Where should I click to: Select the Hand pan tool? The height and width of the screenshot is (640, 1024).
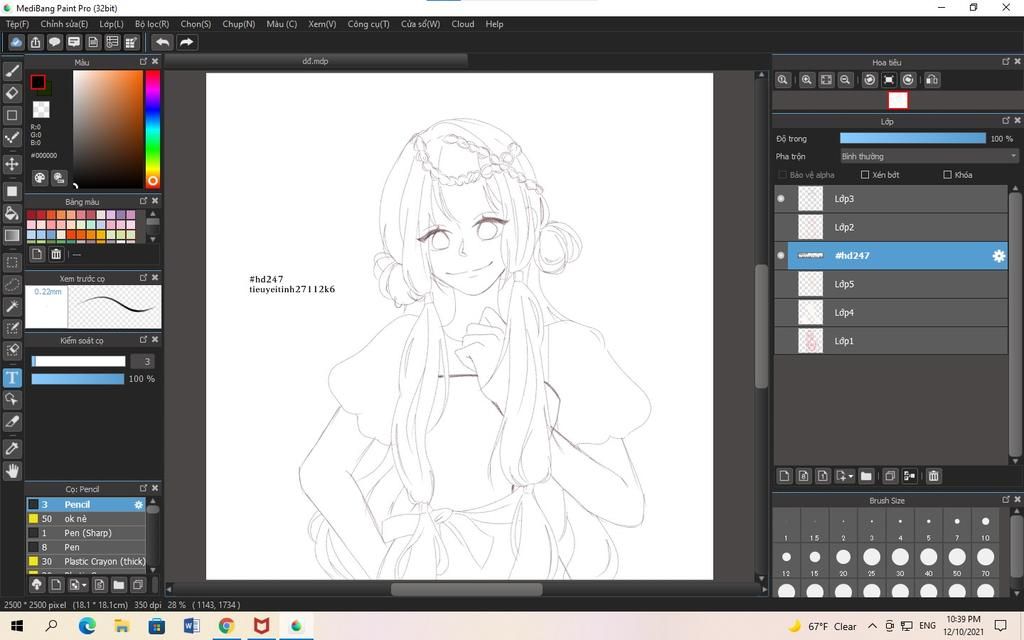12,471
